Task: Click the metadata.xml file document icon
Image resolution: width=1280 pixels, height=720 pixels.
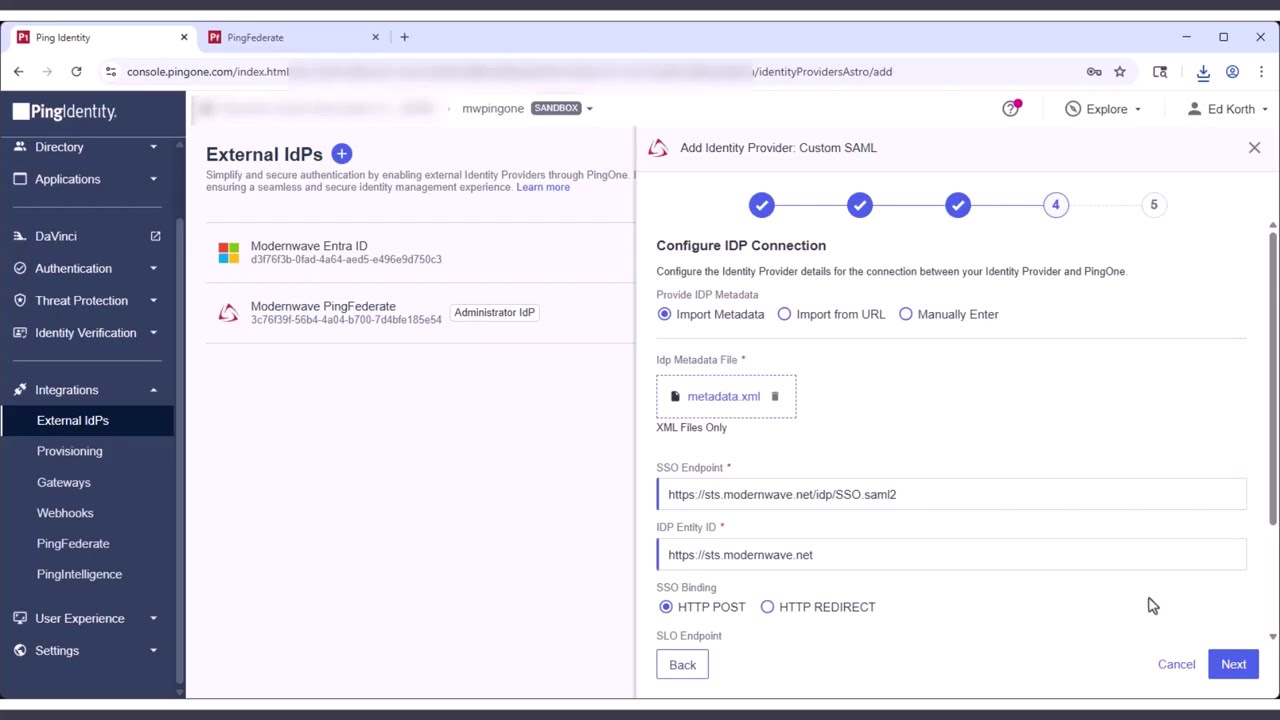Action: click(675, 397)
